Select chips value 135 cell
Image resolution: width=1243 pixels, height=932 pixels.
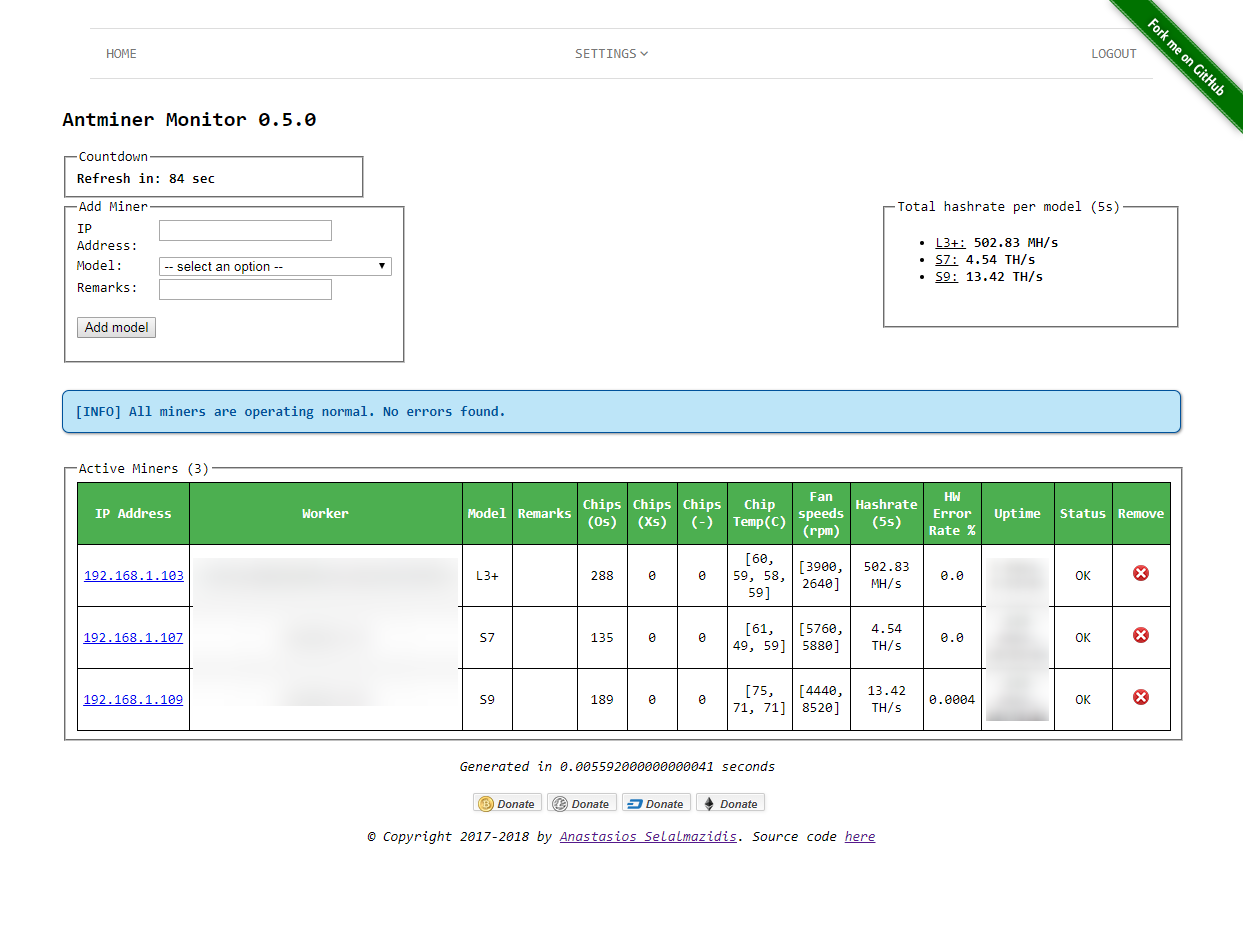coord(602,637)
